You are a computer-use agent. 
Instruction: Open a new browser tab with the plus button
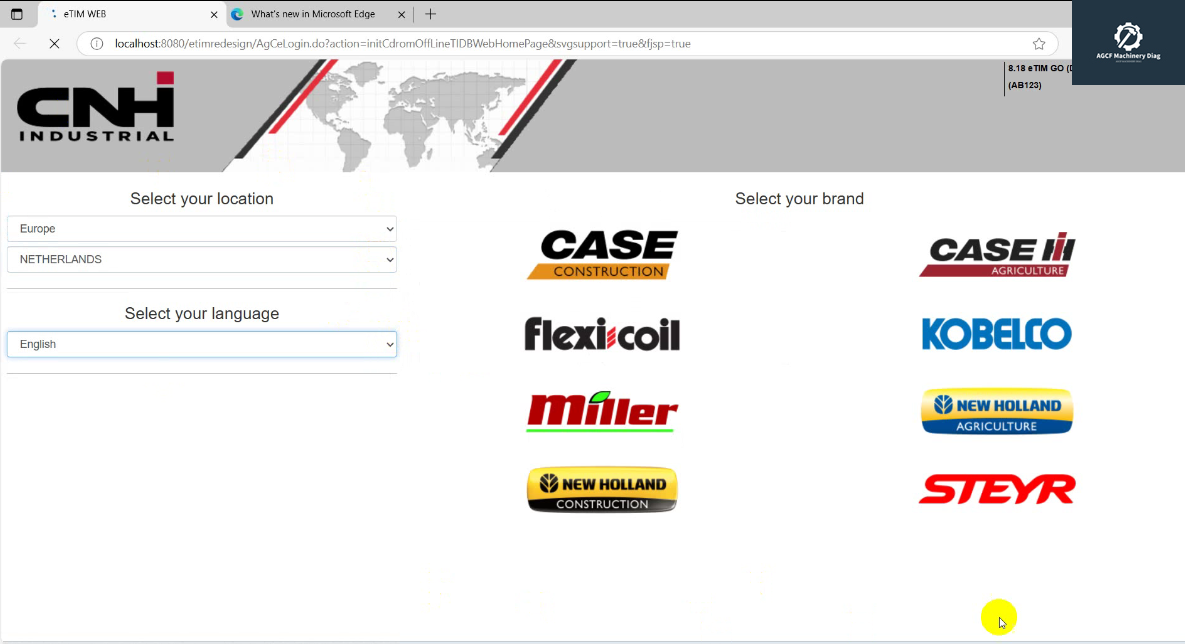click(x=430, y=15)
